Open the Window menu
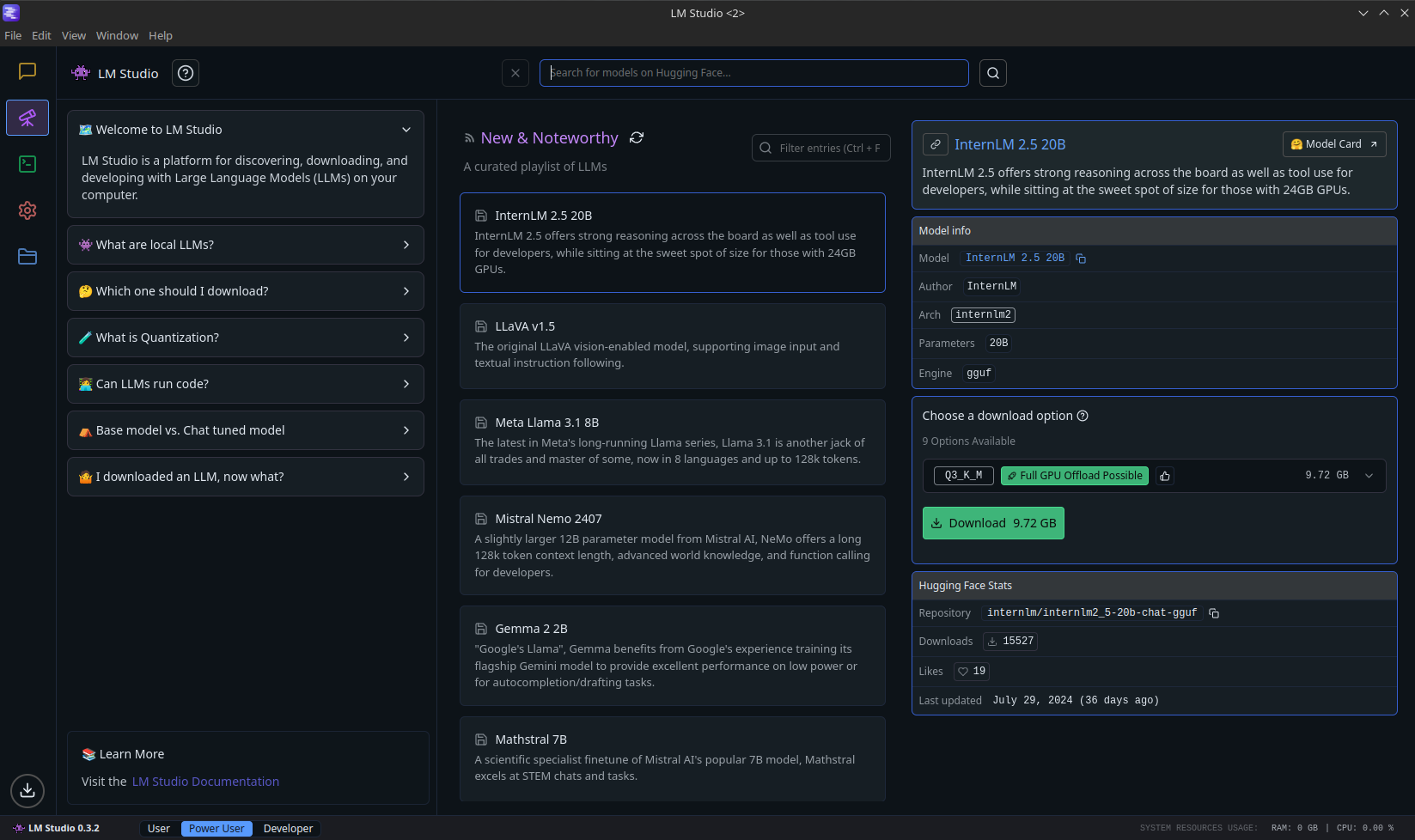Screen dimensions: 1415x840 117,35
